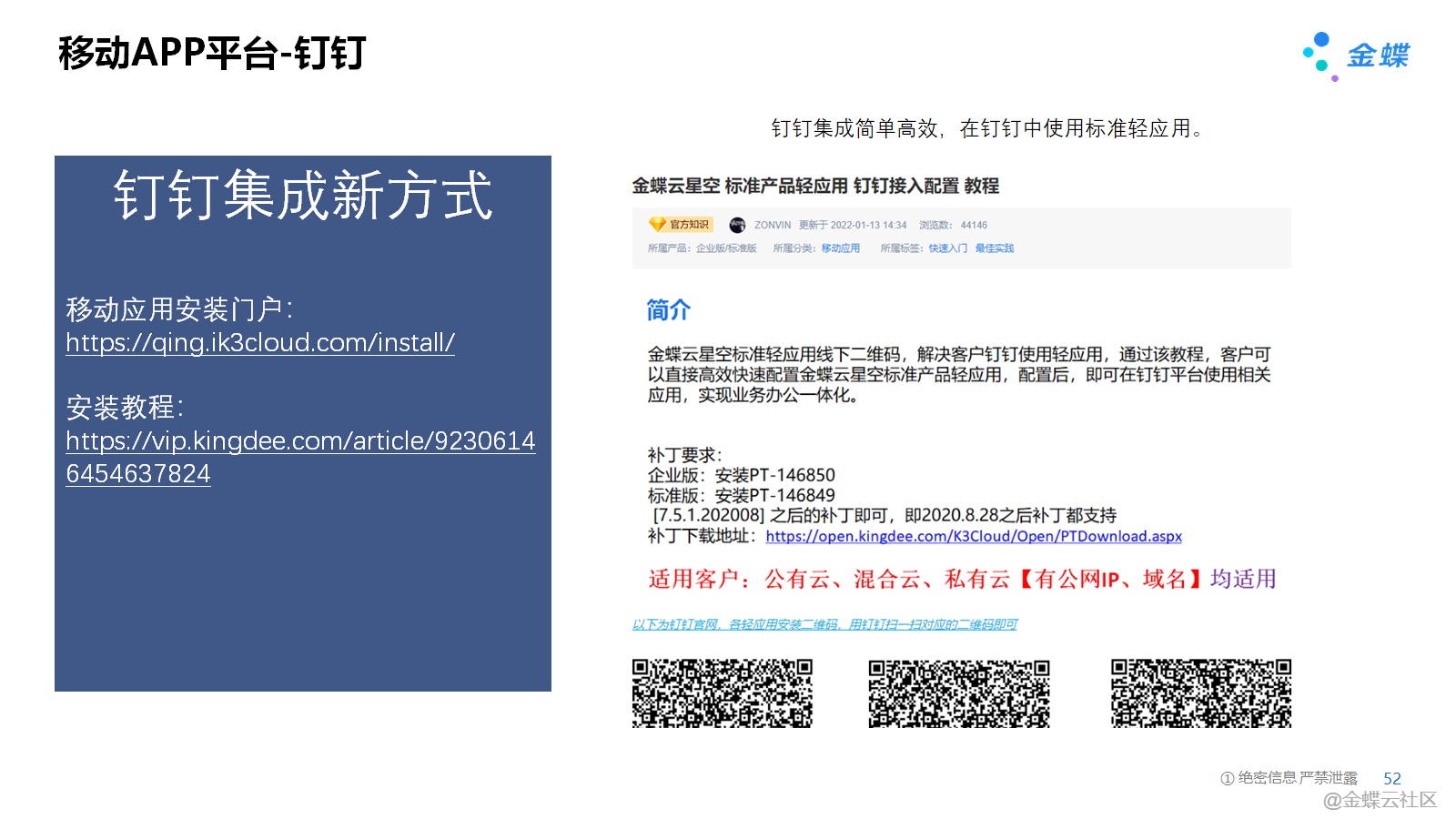
Task: Click the blue 简介 section heading
Action: point(668,310)
